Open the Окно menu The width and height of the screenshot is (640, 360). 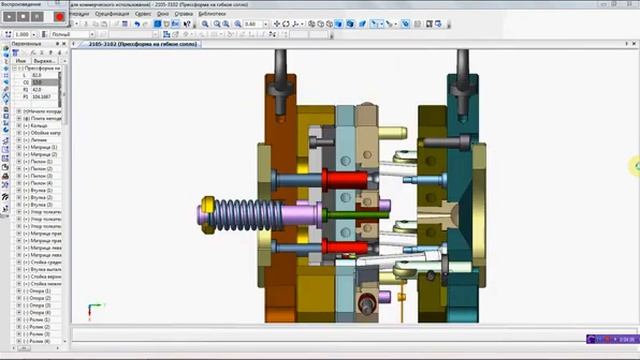click(x=162, y=14)
